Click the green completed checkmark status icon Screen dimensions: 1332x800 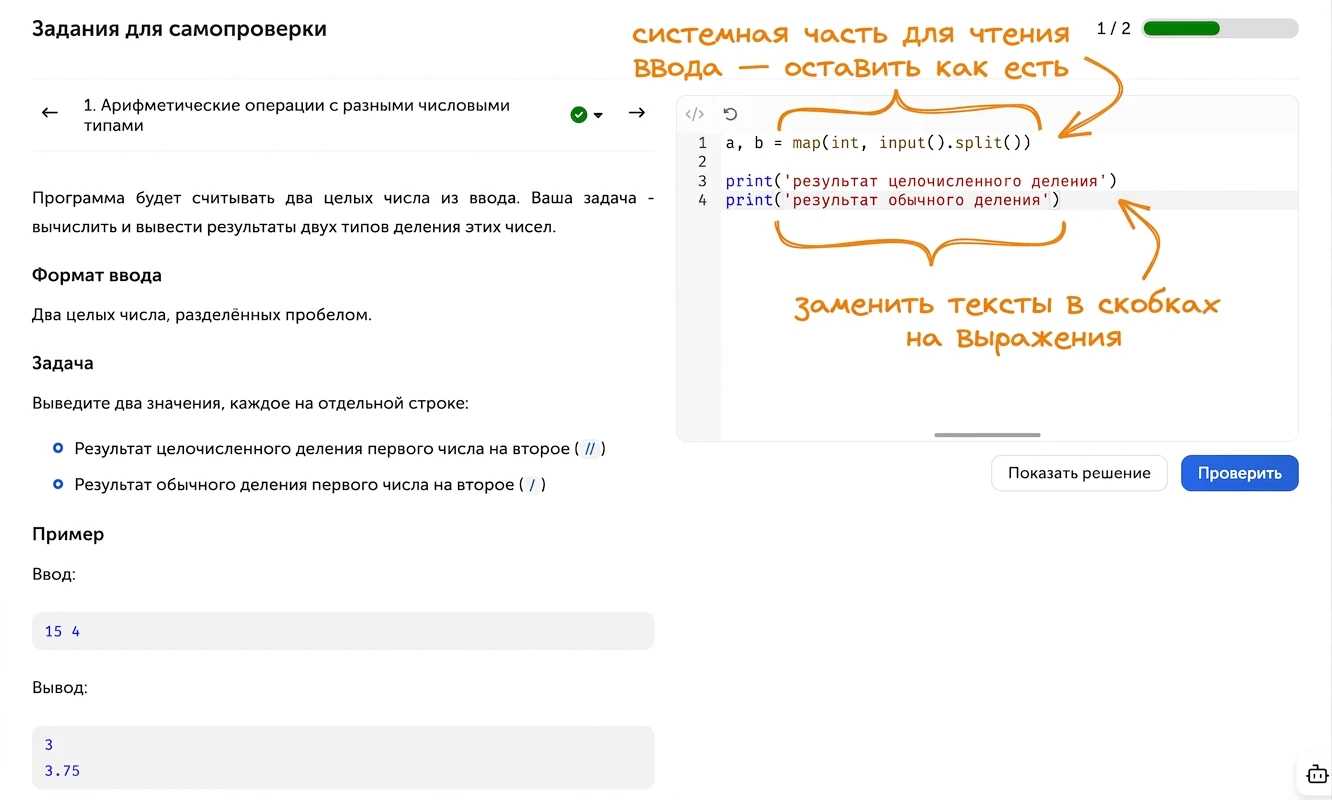tap(578, 115)
